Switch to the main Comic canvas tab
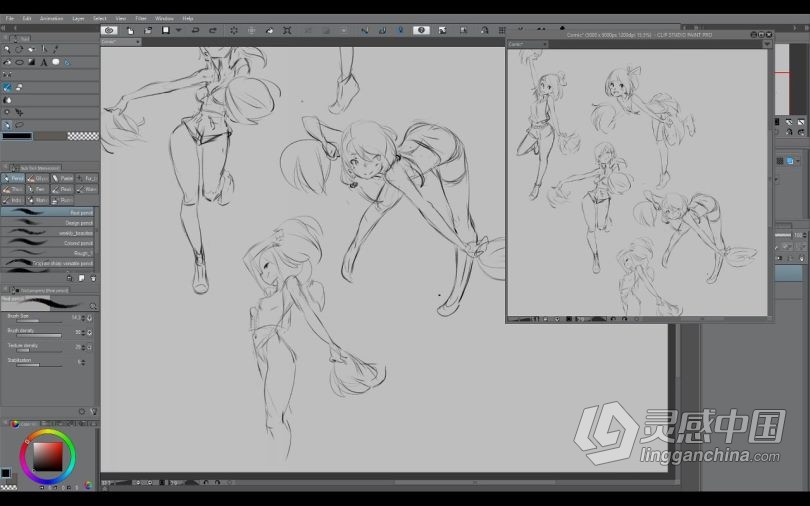This screenshot has width=810, height=506. tap(120, 42)
